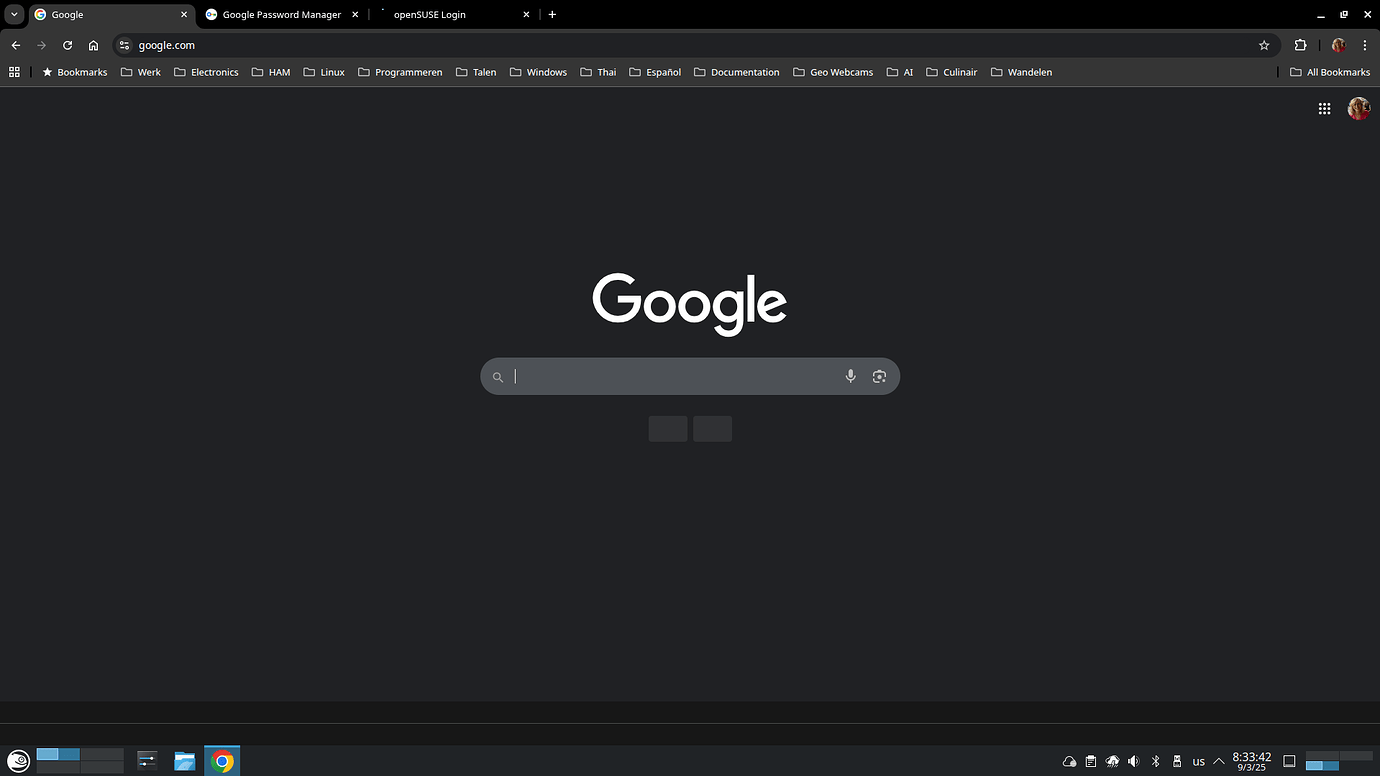Open the Klipper clipboard from the system tray

pos(1091,761)
